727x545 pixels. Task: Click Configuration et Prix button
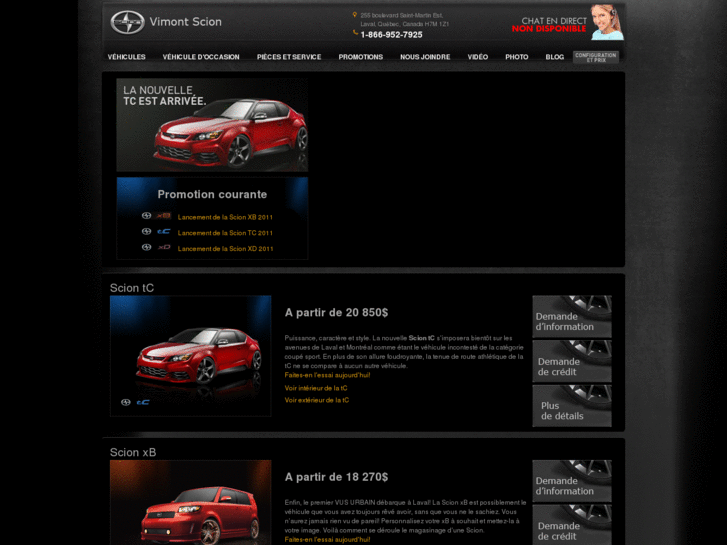click(x=596, y=57)
